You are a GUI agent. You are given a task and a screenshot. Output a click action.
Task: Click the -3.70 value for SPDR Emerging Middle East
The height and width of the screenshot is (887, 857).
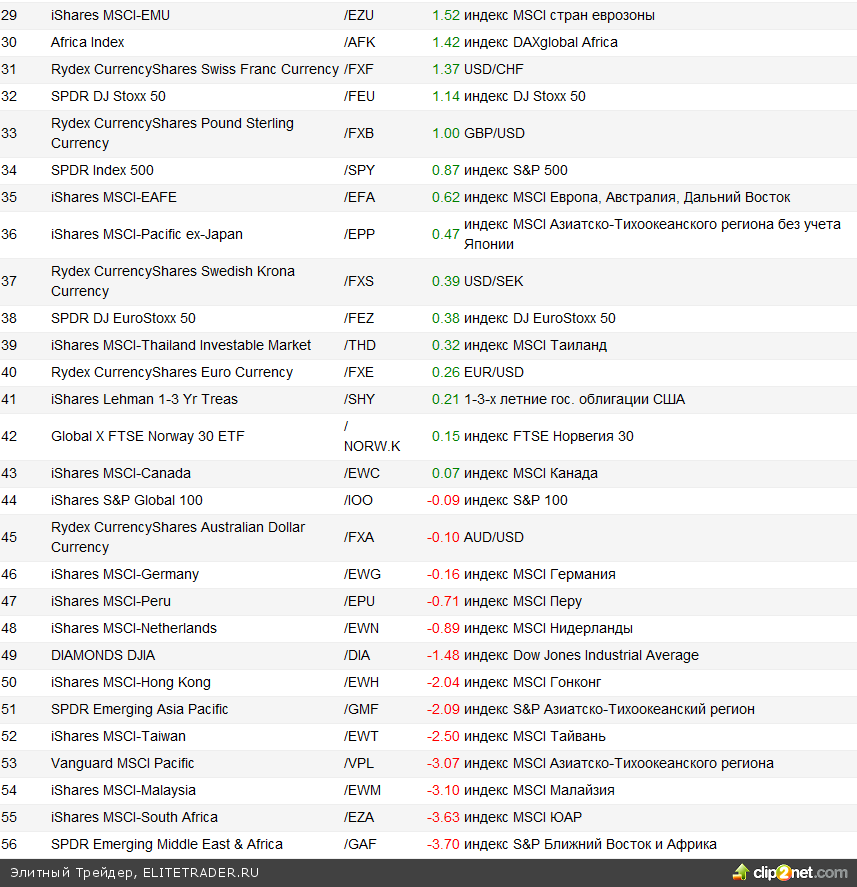tap(443, 844)
